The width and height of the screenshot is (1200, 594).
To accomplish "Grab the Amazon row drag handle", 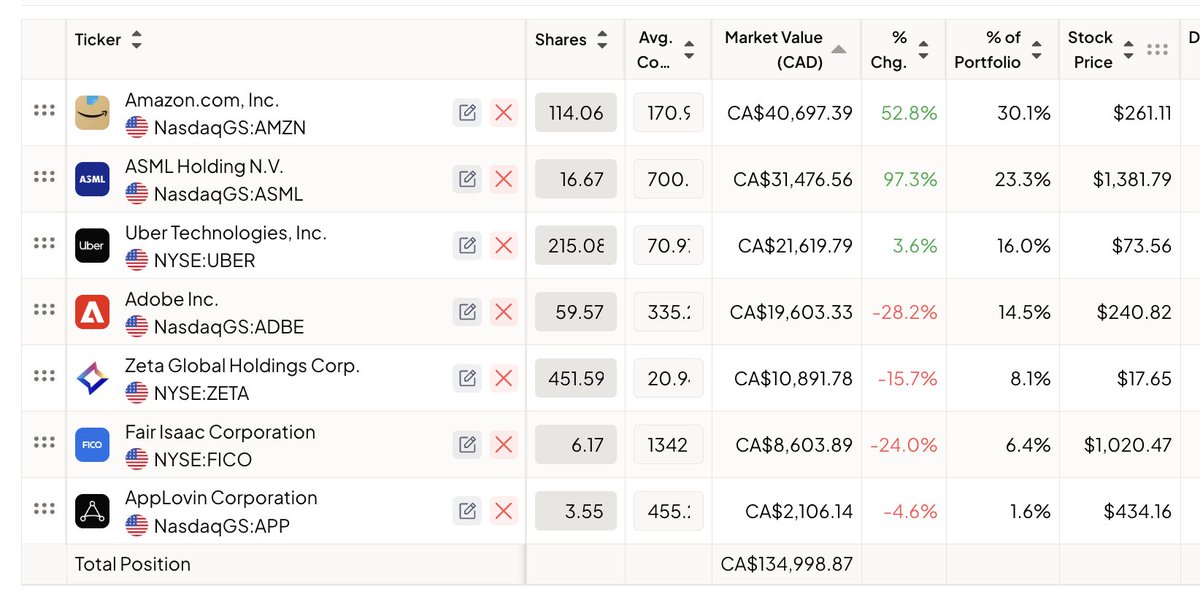I will coord(43,111).
